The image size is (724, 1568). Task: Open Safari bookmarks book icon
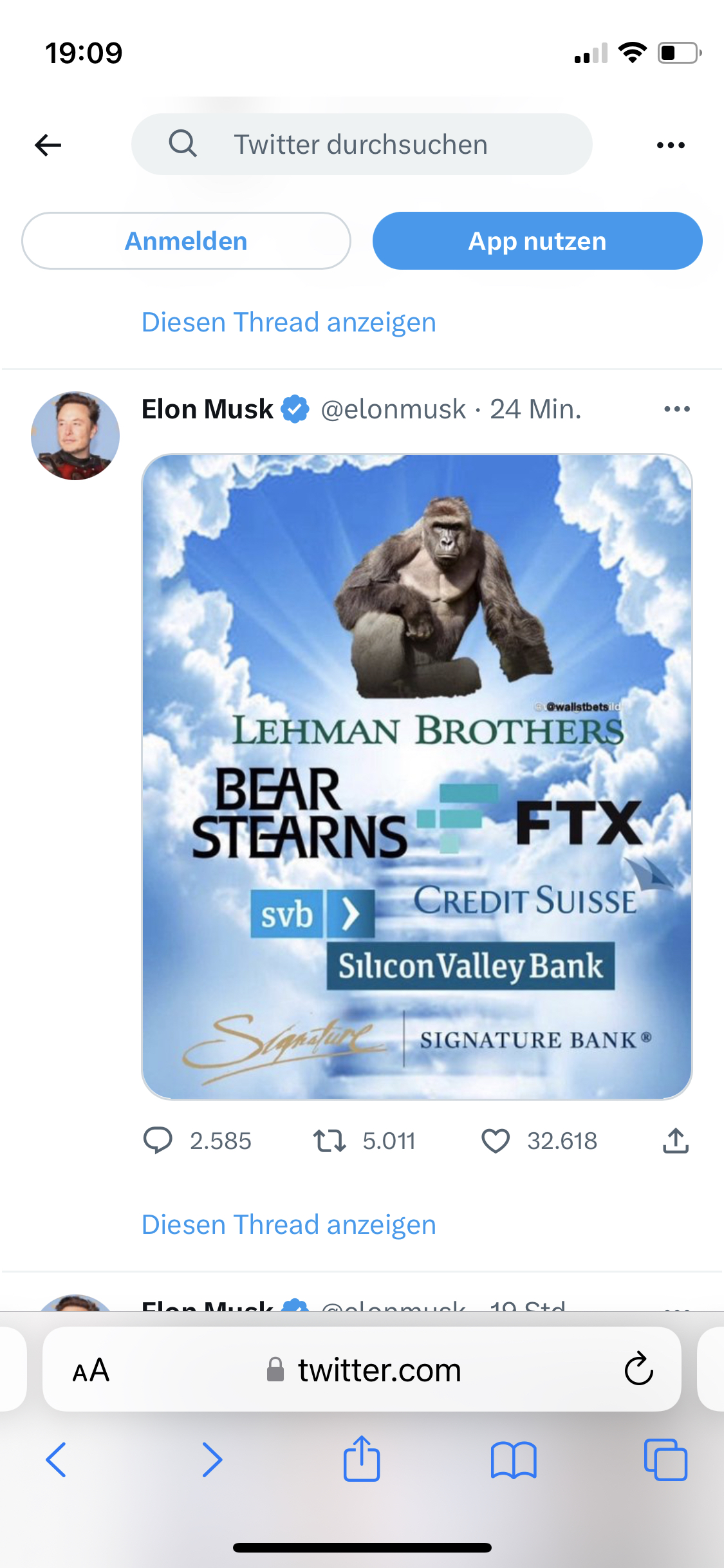(513, 1460)
